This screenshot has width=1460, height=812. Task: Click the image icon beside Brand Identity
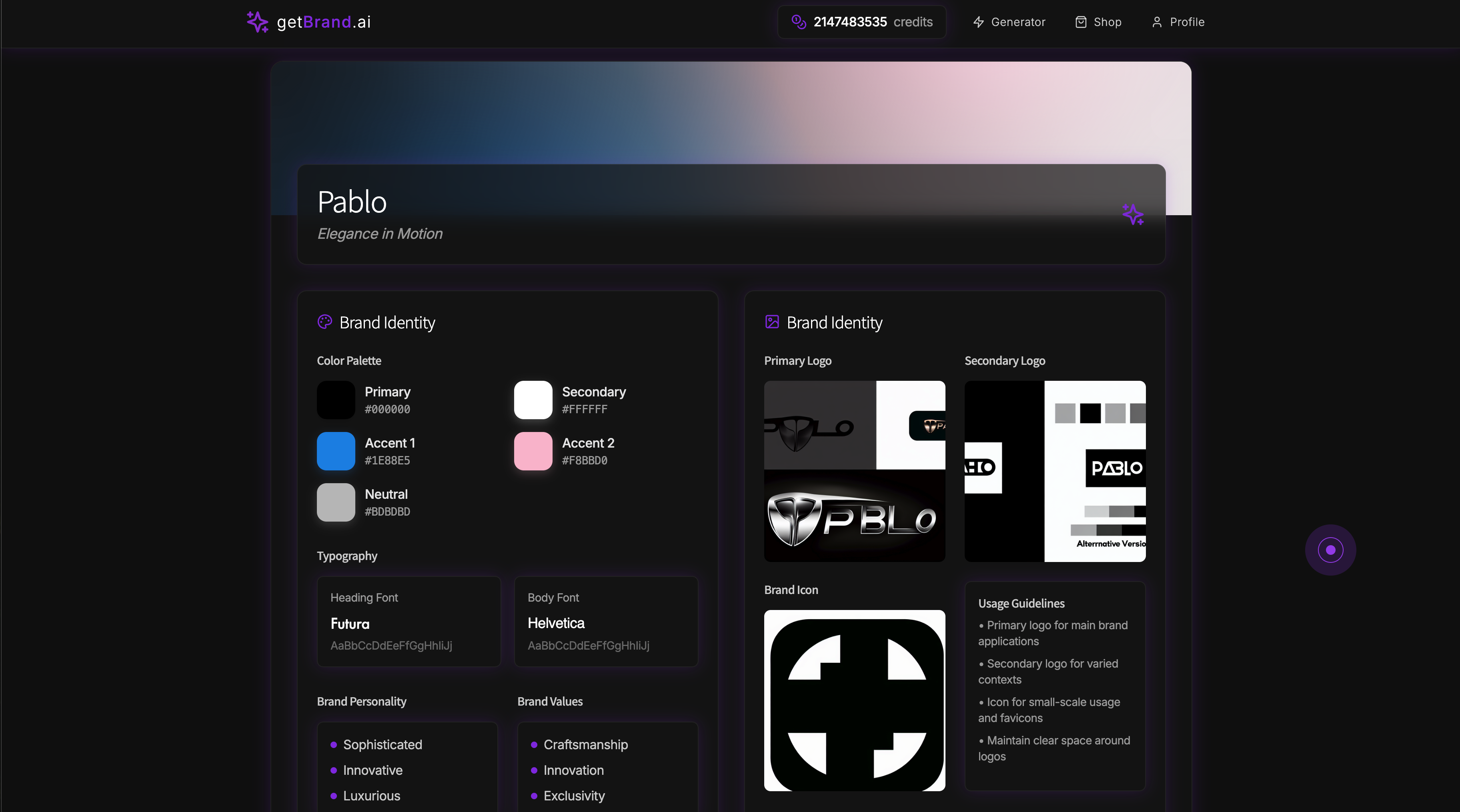pos(772,322)
